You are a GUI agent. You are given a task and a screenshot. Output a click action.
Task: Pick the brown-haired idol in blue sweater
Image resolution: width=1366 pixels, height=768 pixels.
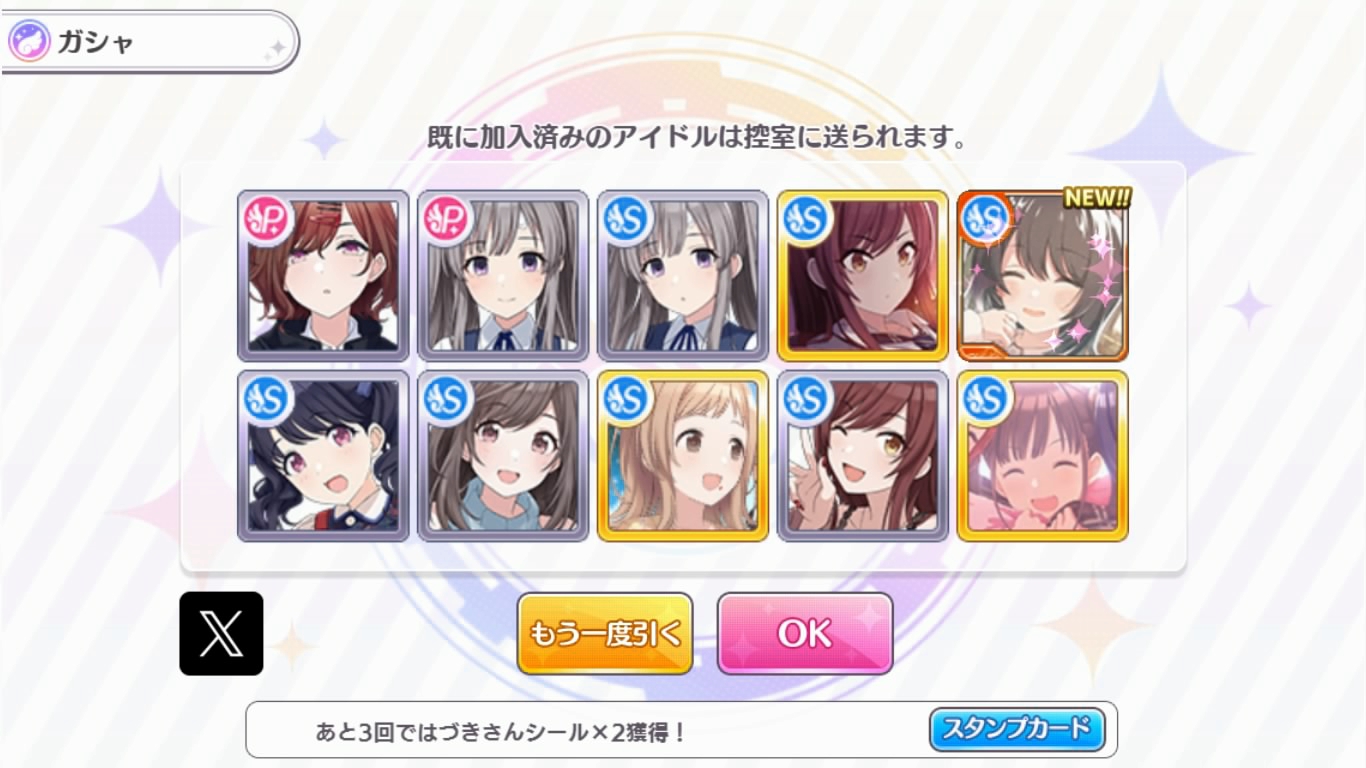pos(503,456)
